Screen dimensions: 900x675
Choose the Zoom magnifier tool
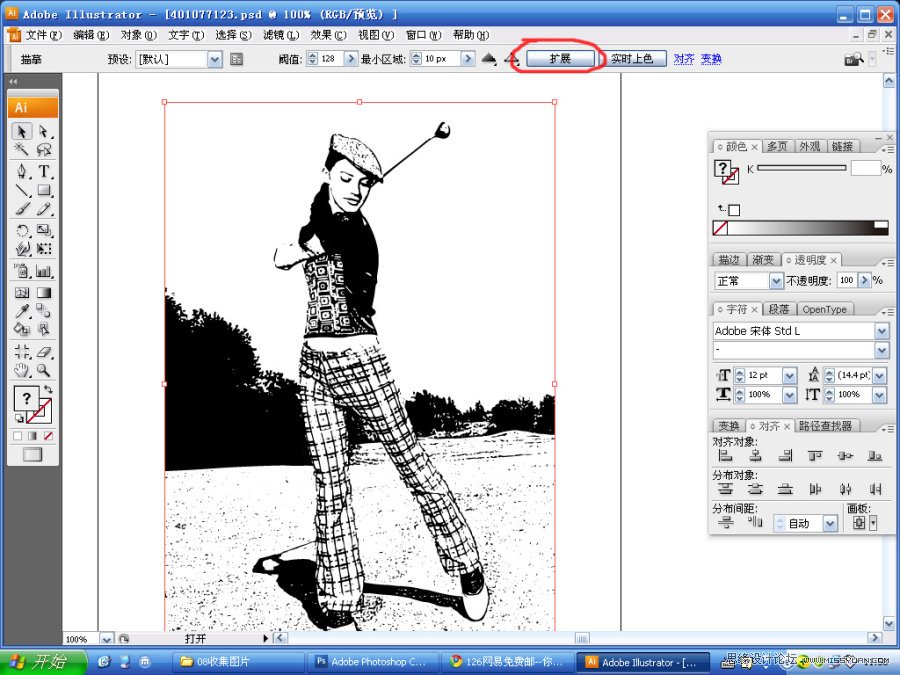(44, 369)
